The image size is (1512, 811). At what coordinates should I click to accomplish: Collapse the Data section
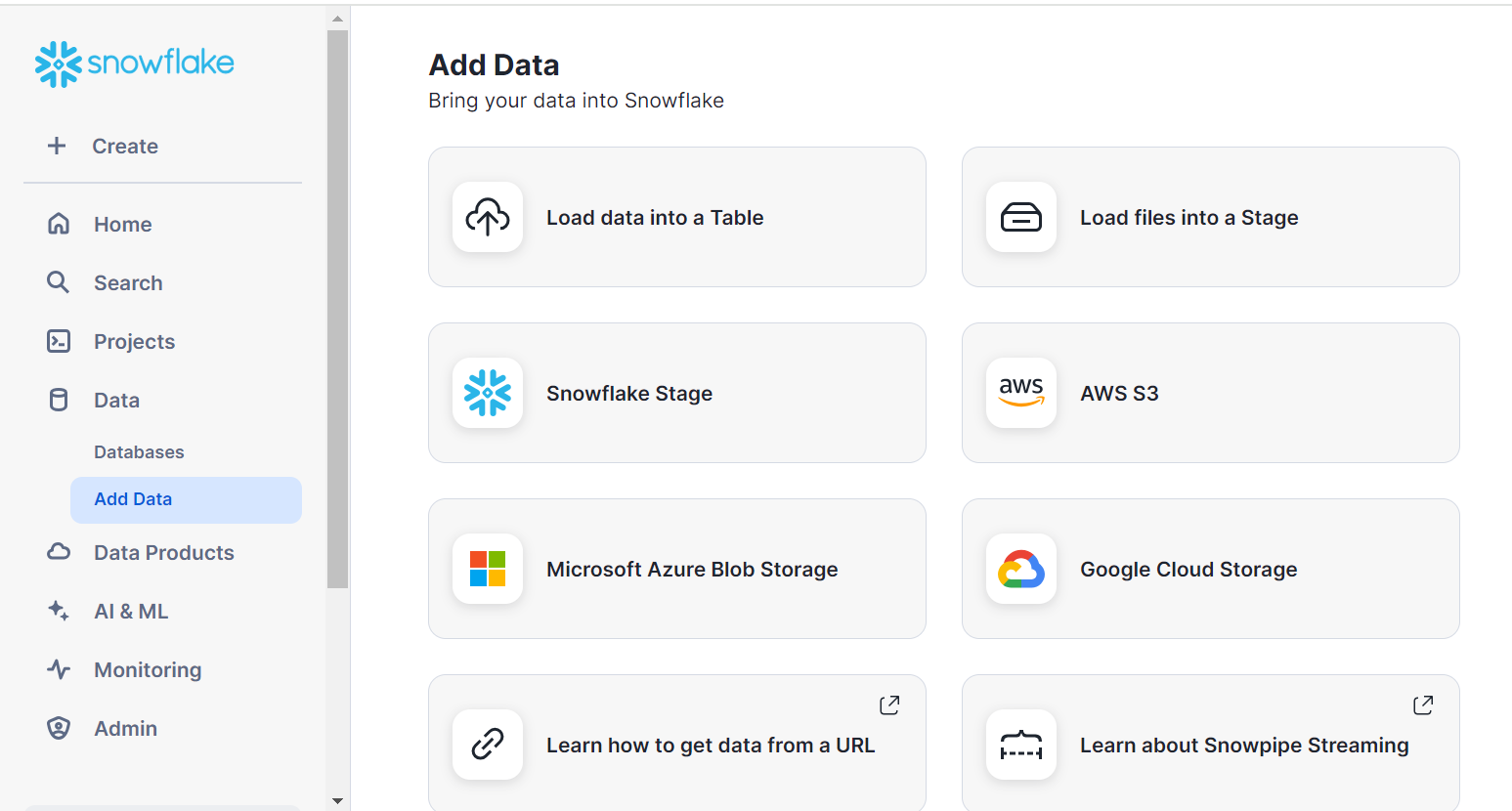[x=116, y=400]
